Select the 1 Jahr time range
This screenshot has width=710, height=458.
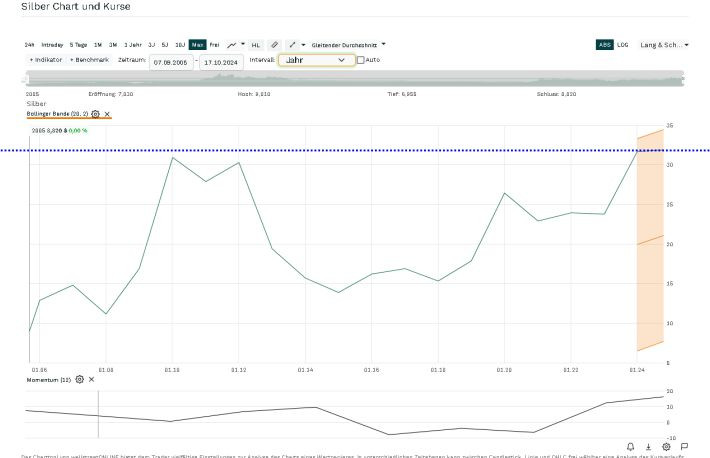coord(133,45)
